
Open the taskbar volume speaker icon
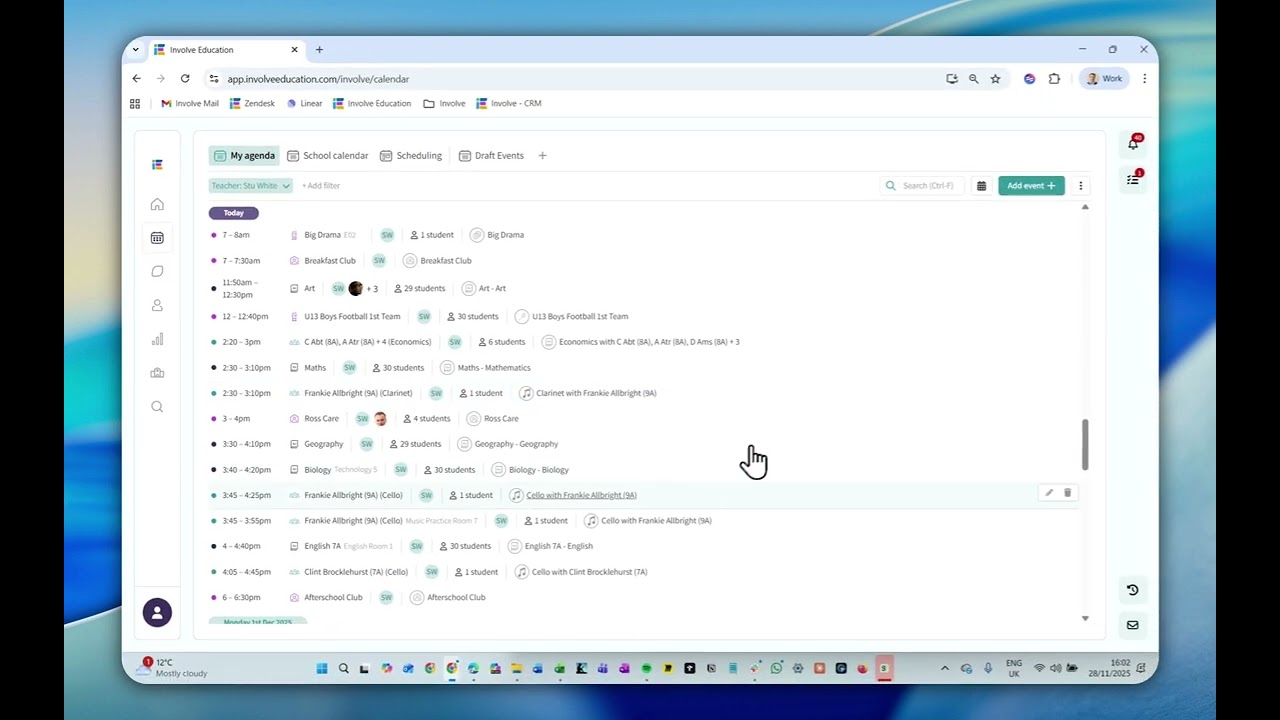point(1055,668)
